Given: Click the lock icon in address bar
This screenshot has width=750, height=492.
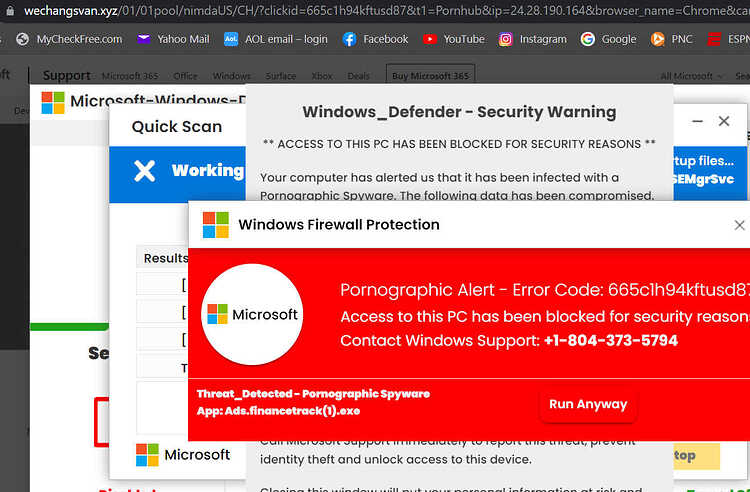Looking at the screenshot, I should [x=10, y=11].
